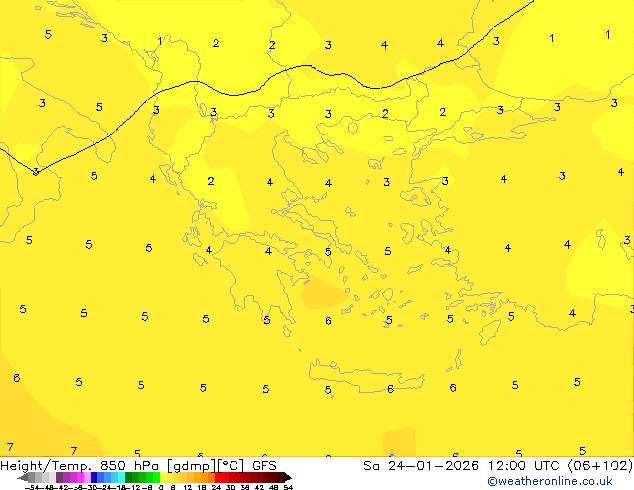The width and height of the screenshot is (634, 490).
Task: Click the 24 value on the legend scale
Action: pos(216,487)
